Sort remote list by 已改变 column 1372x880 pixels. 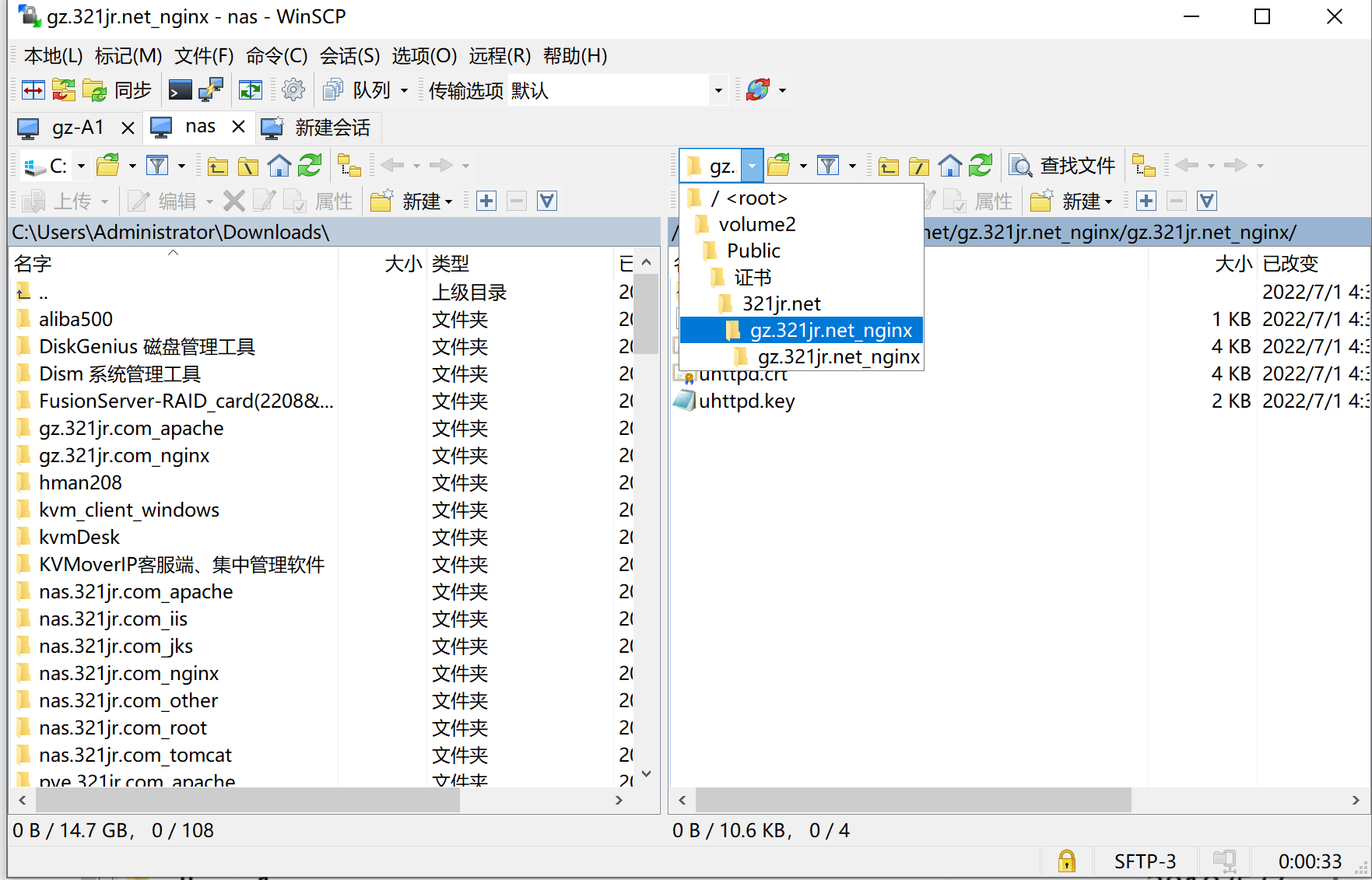pyautogui.click(x=1313, y=264)
